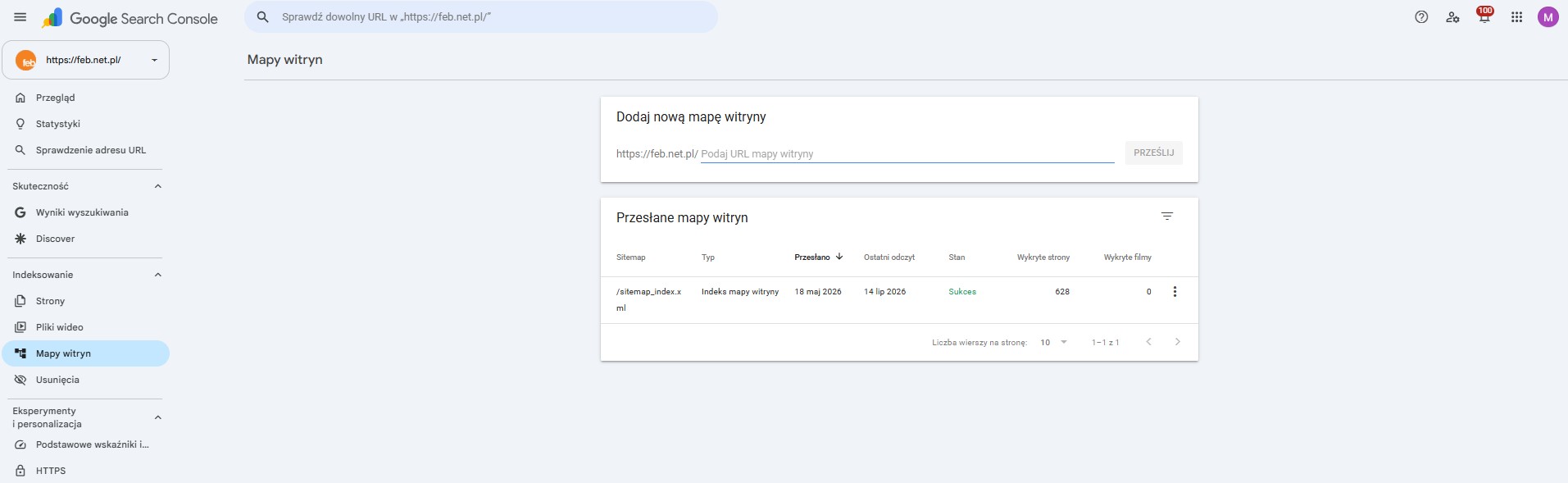This screenshot has height=483, width=1568.
Task: Collapse Eksperymenty i personalizacja section
Action: click(158, 417)
